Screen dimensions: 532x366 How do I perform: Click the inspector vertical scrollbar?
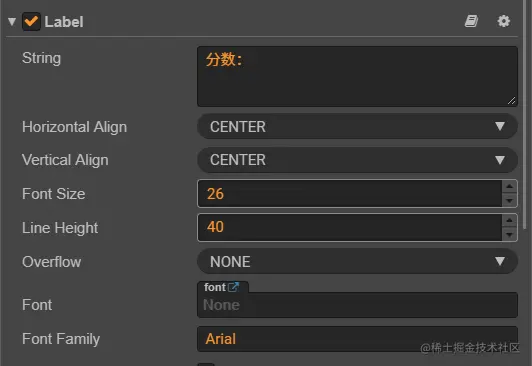point(527,115)
